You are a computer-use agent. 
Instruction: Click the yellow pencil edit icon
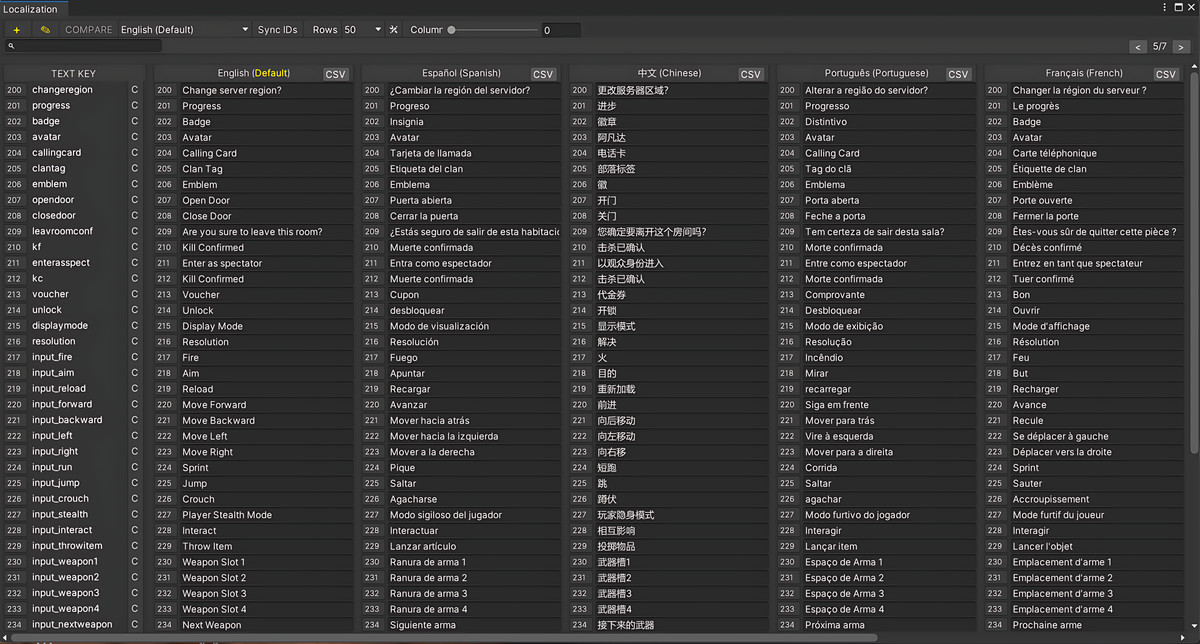click(x=45, y=30)
